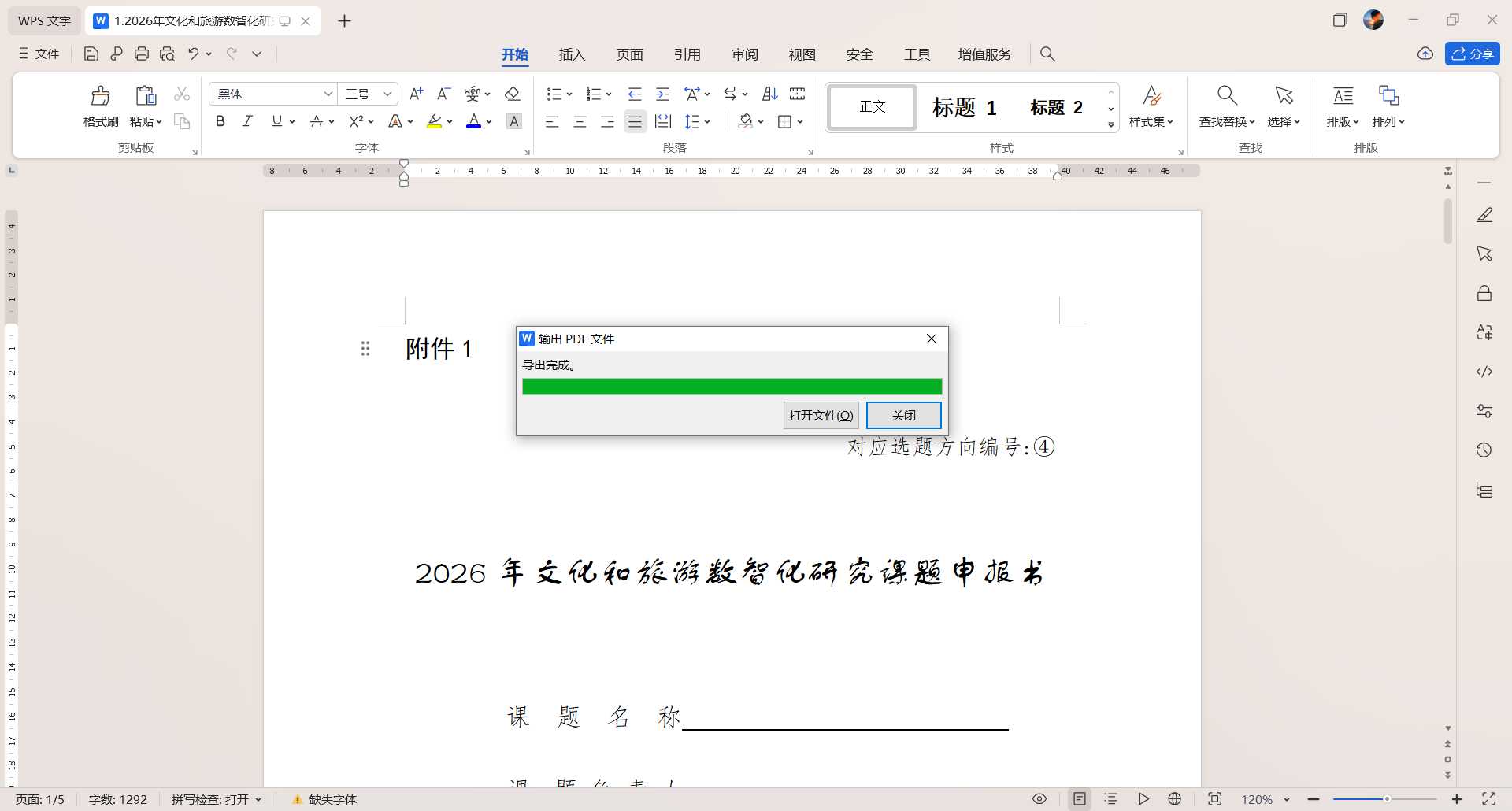Click the zoom slider handle
Screen dimensions: 1512x811
tap(1387, 799)
